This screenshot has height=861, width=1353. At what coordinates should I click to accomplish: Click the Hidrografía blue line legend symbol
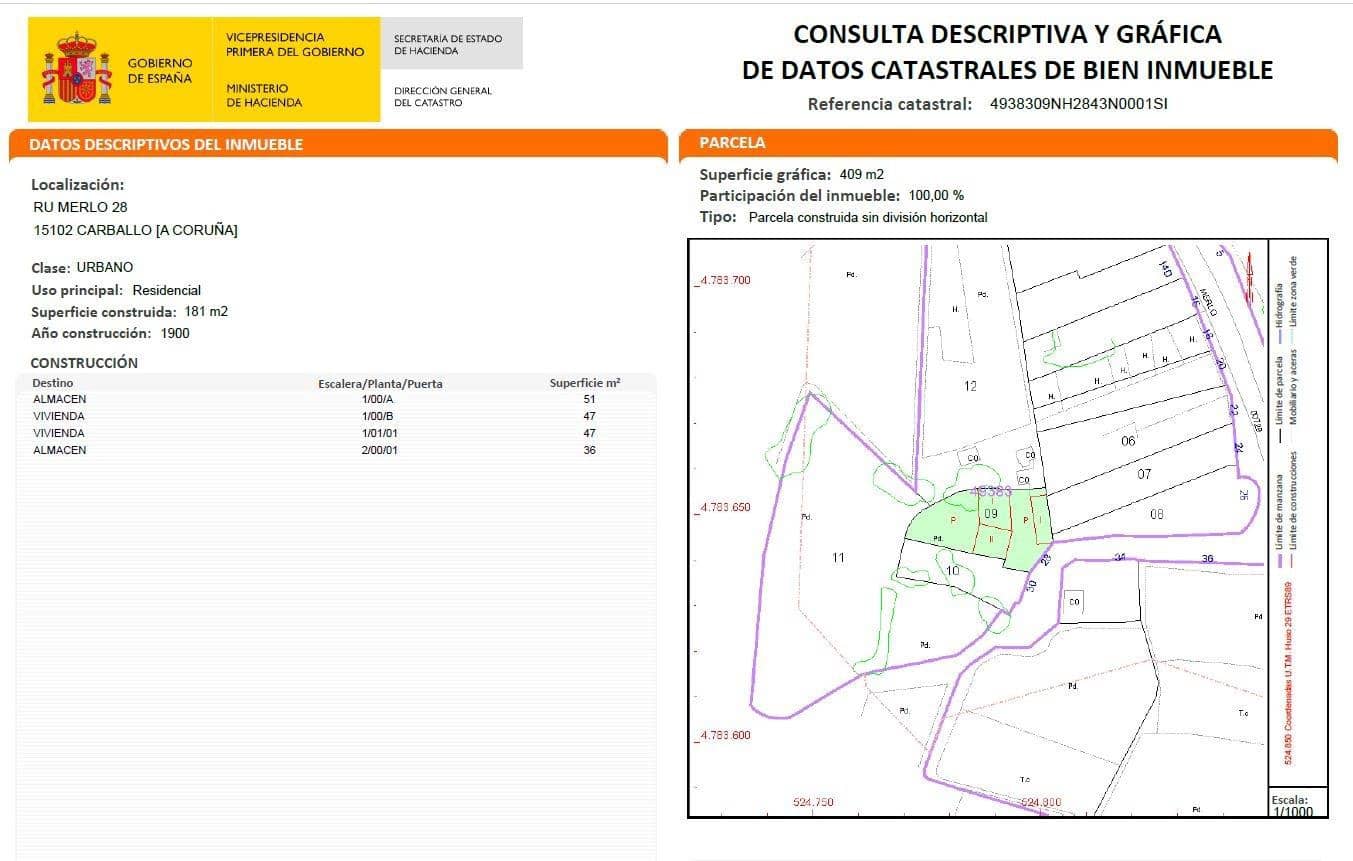1280,336
